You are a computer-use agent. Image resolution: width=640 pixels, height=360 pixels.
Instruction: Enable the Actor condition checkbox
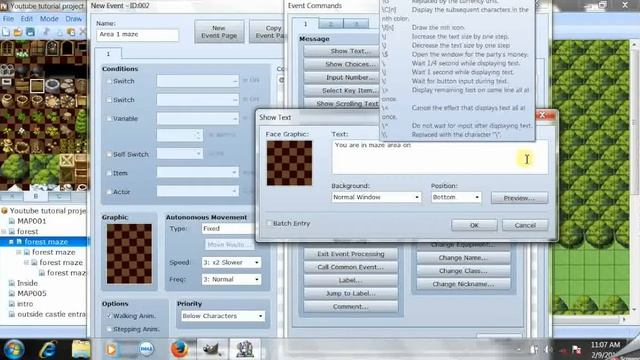(109, 192)
